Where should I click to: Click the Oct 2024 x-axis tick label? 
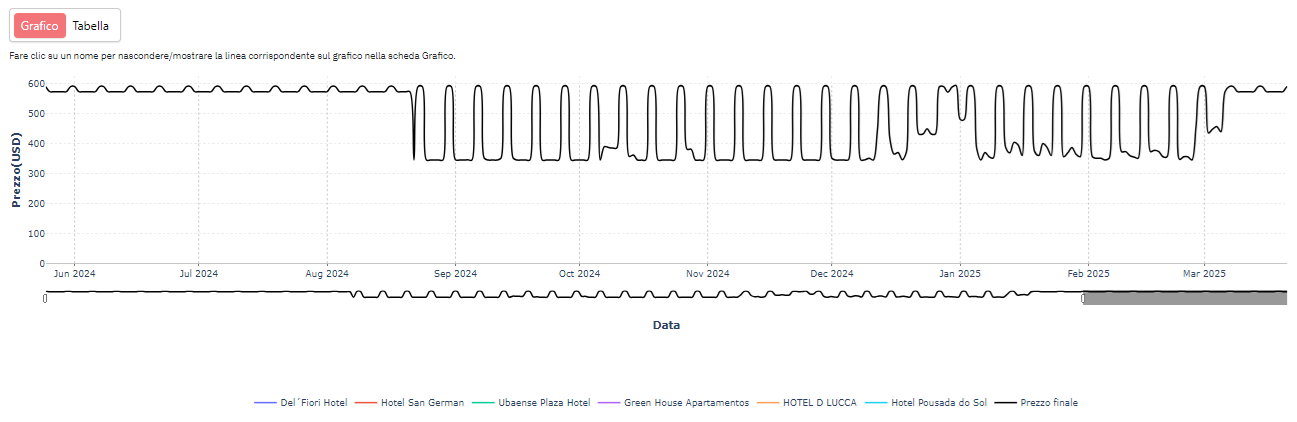(579, 273)
